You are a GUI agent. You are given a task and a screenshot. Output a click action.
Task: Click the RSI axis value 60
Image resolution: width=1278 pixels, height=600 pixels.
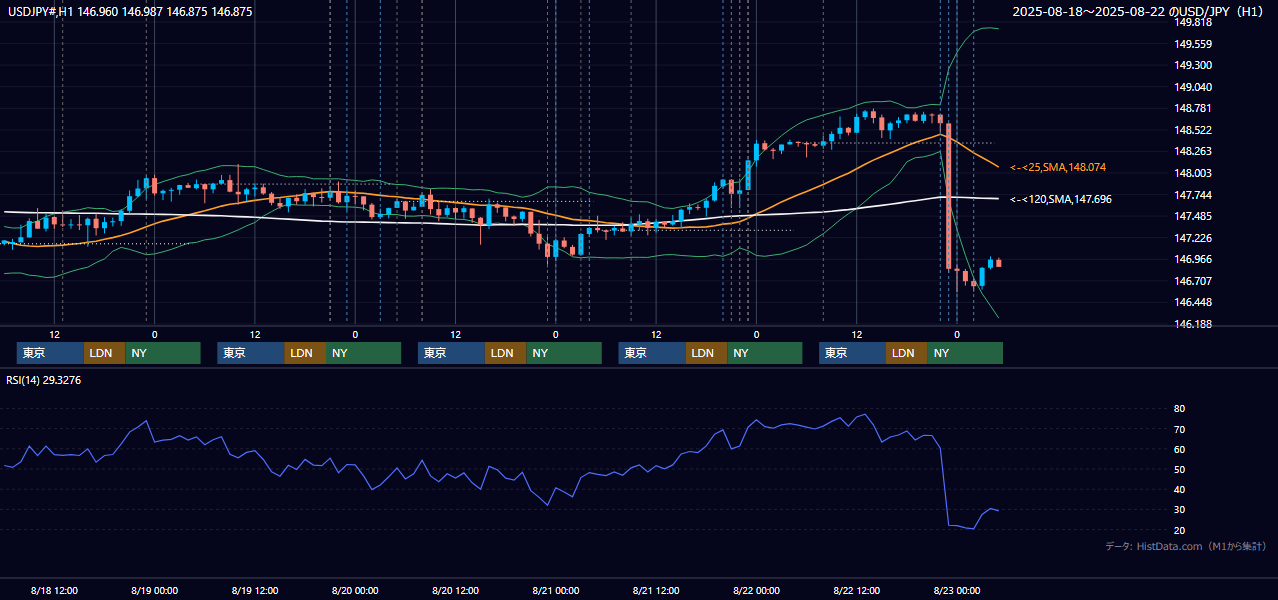click(1180, 449)
